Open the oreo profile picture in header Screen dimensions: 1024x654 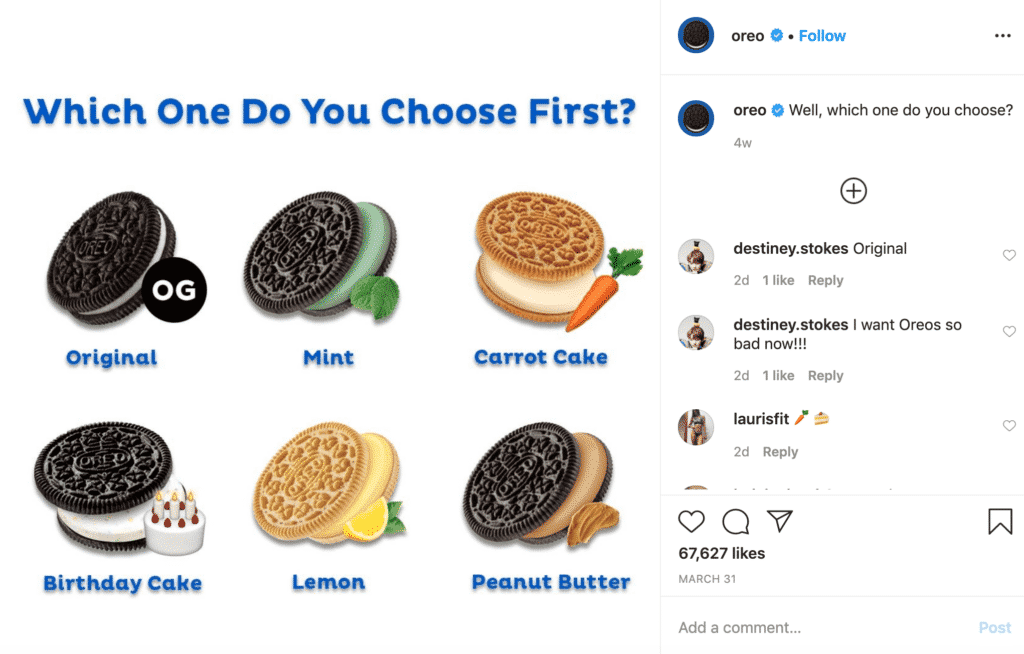(696, 35)
